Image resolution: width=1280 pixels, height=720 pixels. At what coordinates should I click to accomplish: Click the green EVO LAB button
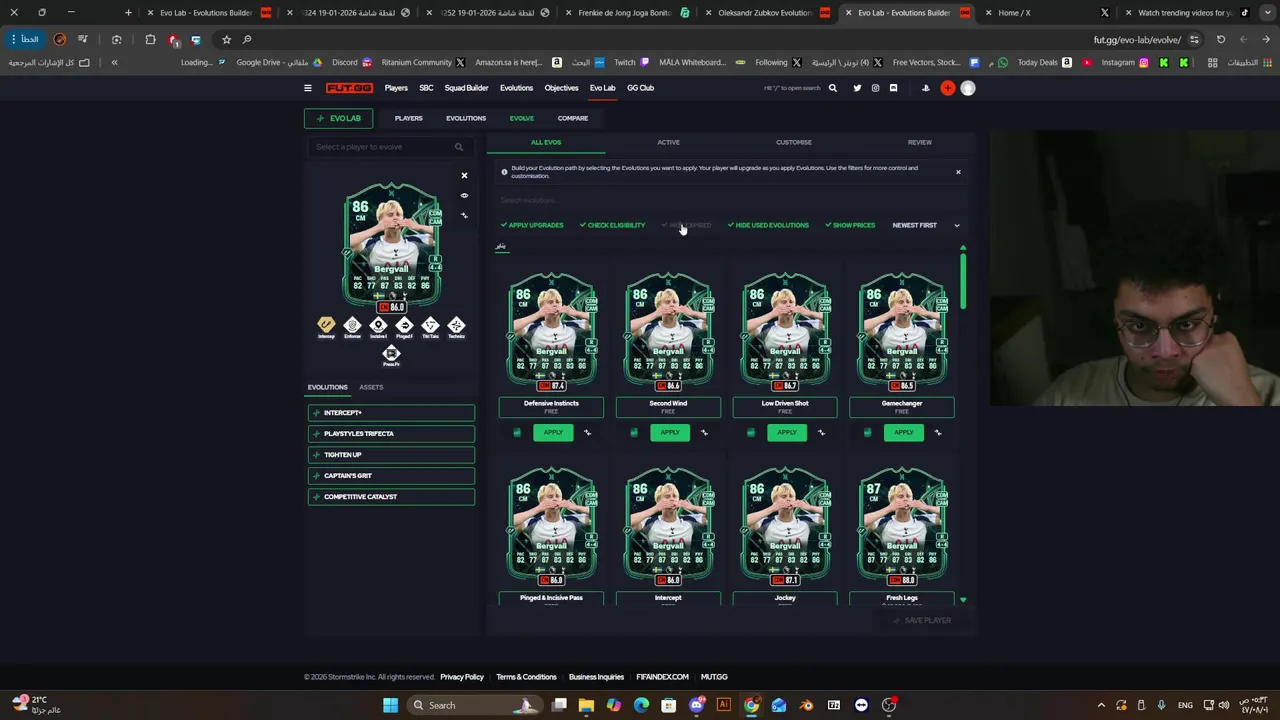tap(339, 118)
